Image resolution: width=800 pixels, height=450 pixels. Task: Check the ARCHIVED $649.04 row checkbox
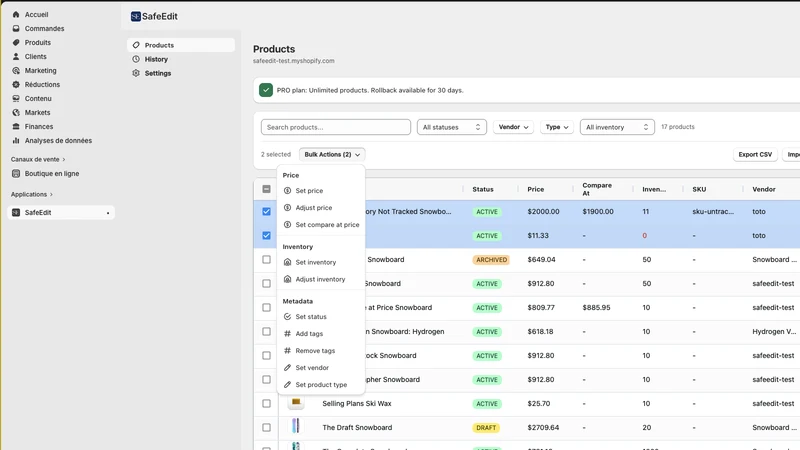pyautogui.click(x=266, y=259)
